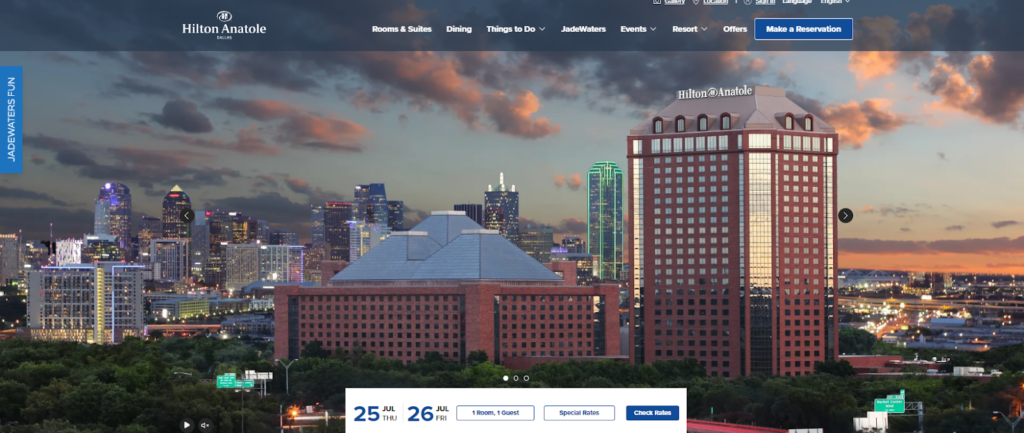Play the background video
Viewport: 1024px width, 433px height.
(187, 425)
